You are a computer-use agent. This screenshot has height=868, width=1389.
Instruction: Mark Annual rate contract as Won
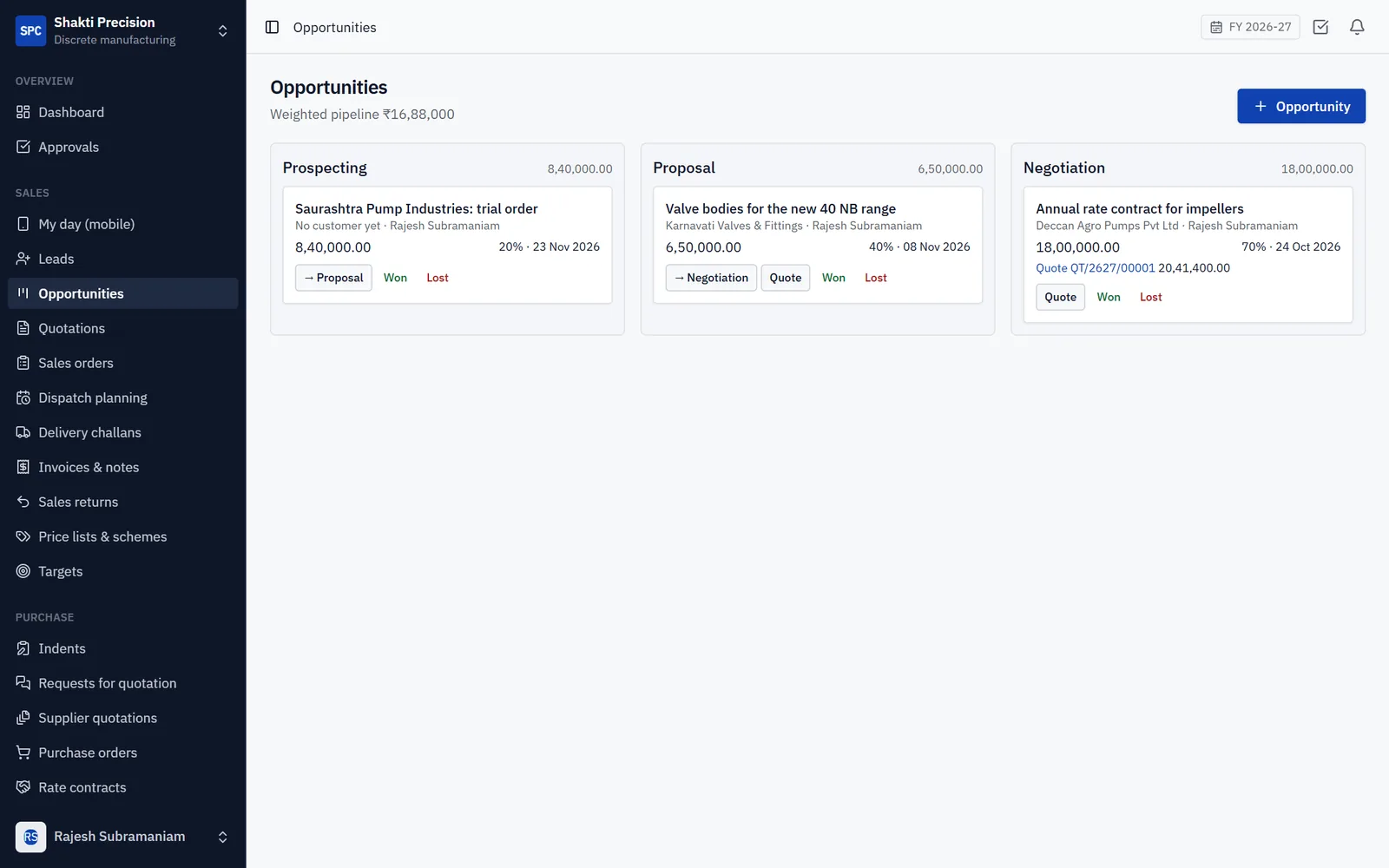(x=1109, y=297)
